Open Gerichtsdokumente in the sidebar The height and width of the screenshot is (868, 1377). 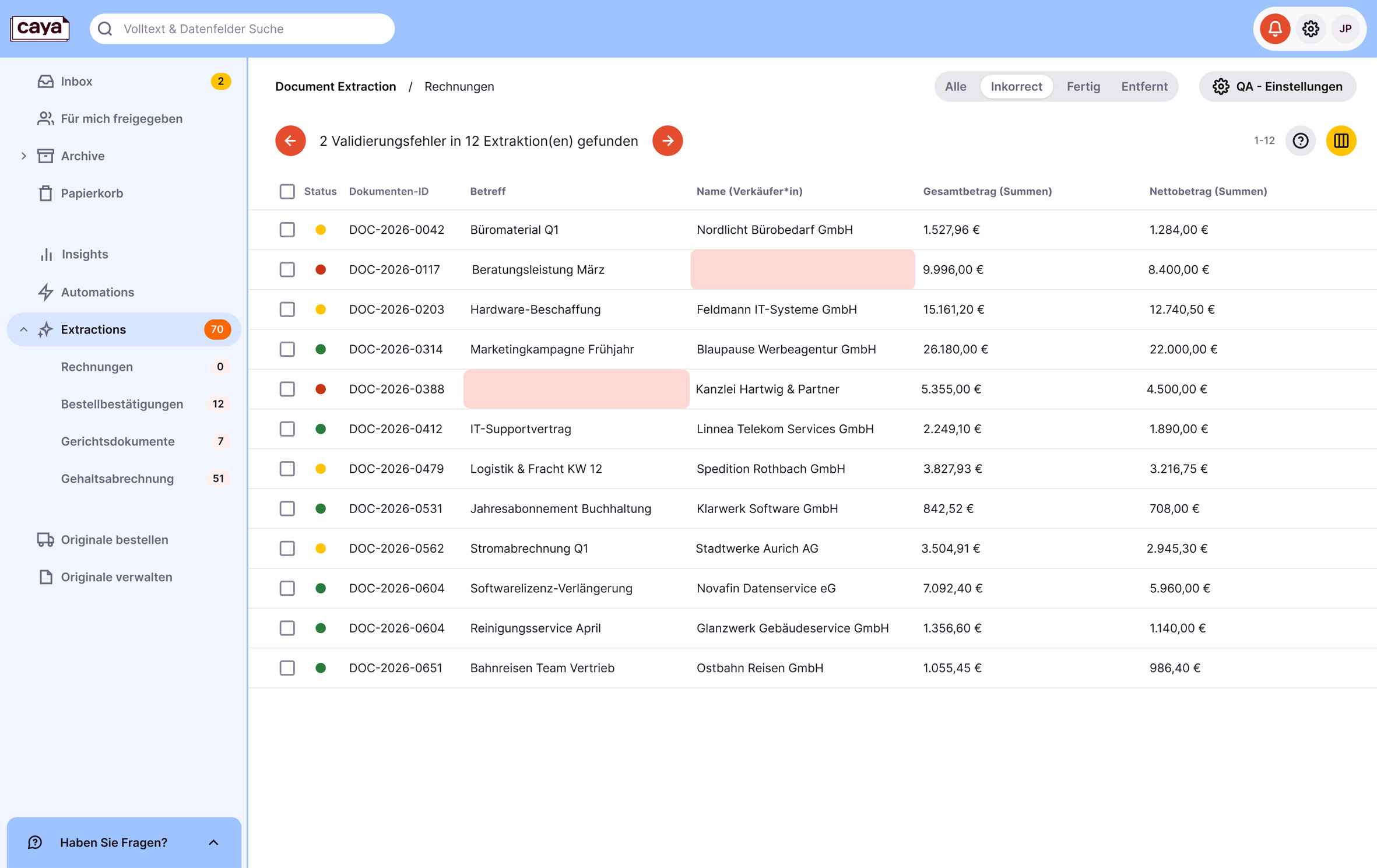118,441
